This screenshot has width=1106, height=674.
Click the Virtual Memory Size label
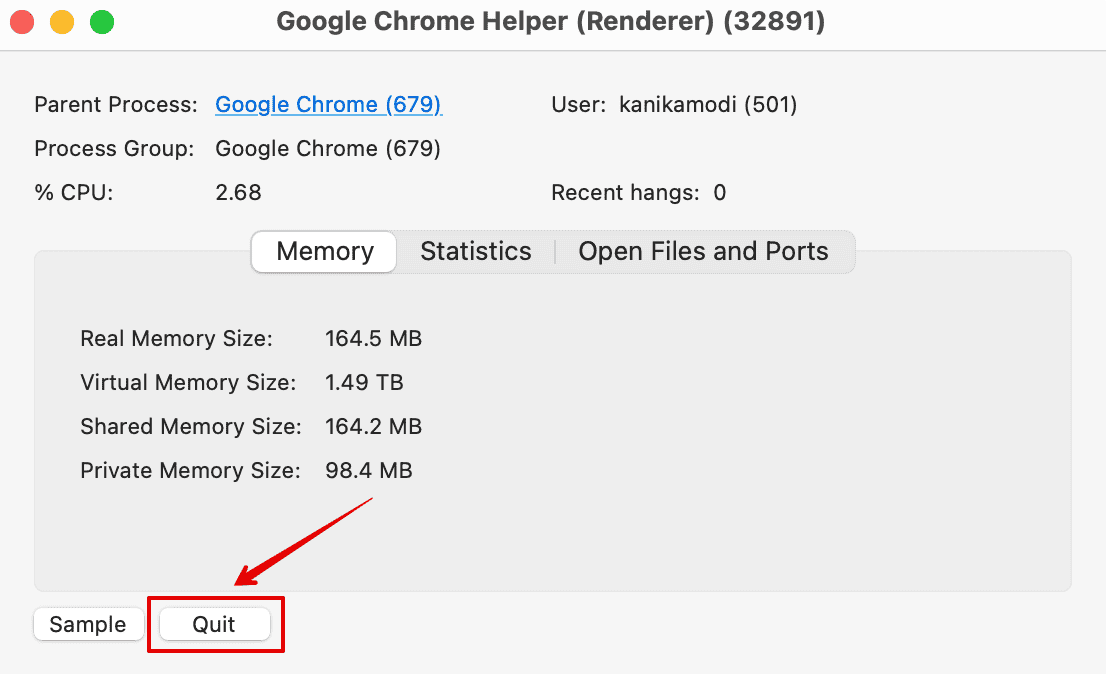click(x=188, y=383)
